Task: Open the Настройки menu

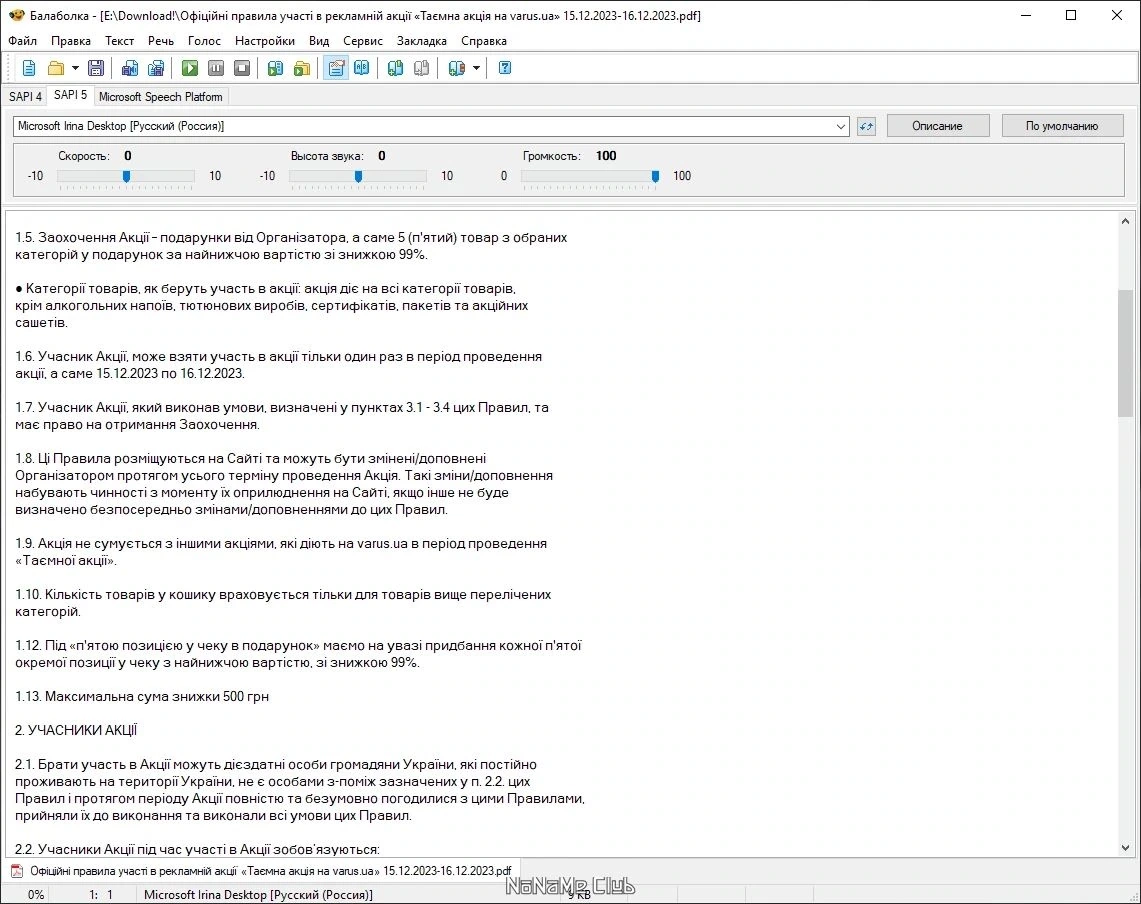Action: click(x=265, y=41)
